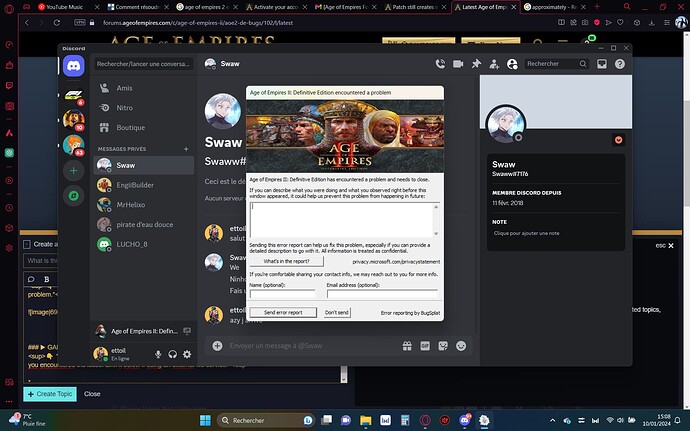Open the weather widget on taskbar
690x431 pixels.
(x=28, y=420)
